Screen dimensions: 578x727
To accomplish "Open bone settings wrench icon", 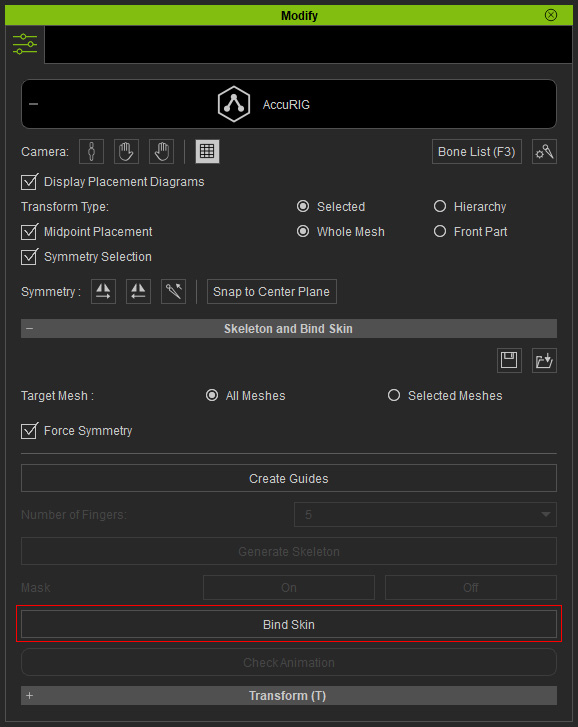I will (x=544, y=152).
